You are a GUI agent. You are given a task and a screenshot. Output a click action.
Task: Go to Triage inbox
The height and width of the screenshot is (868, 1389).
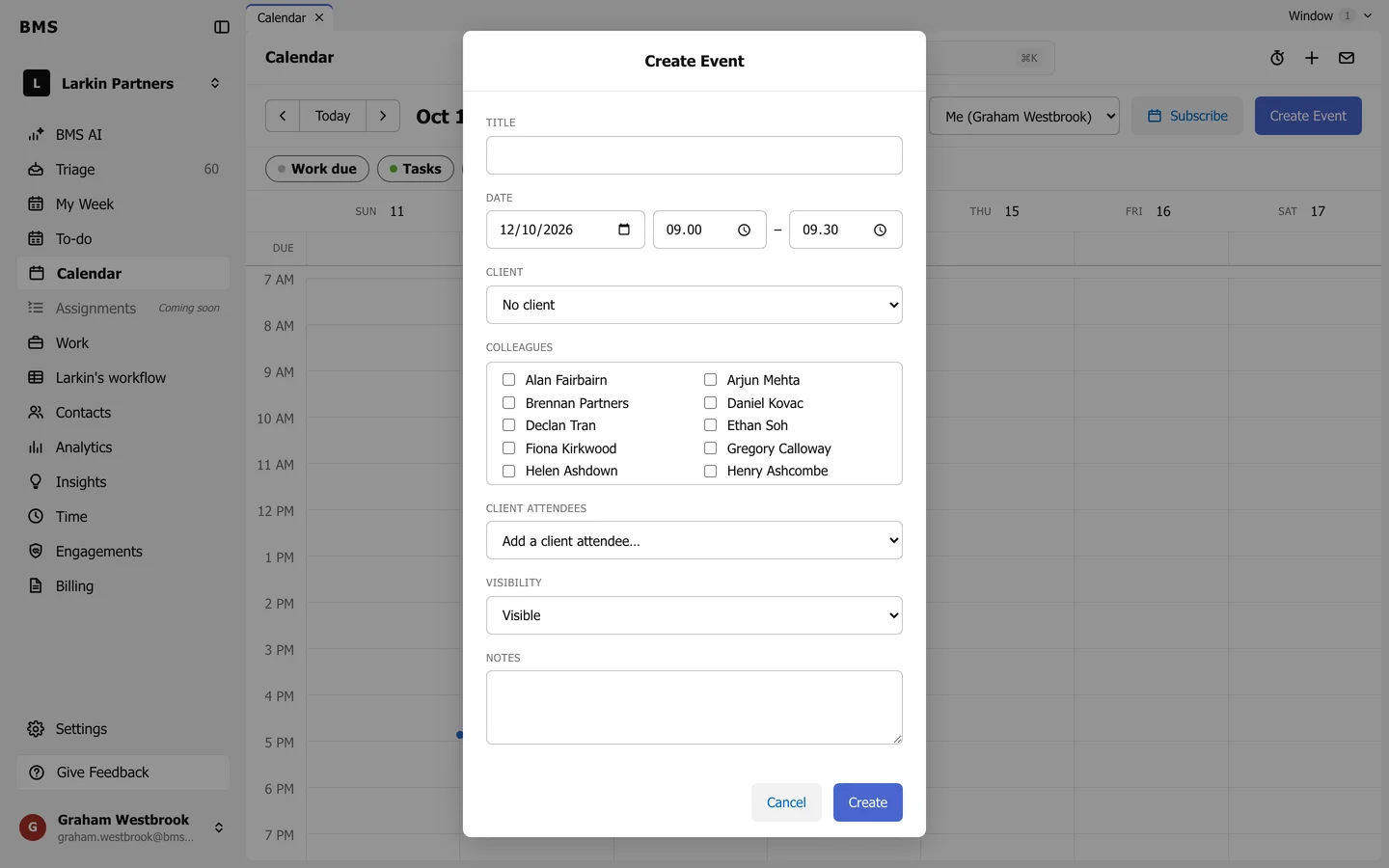point(123,170)
